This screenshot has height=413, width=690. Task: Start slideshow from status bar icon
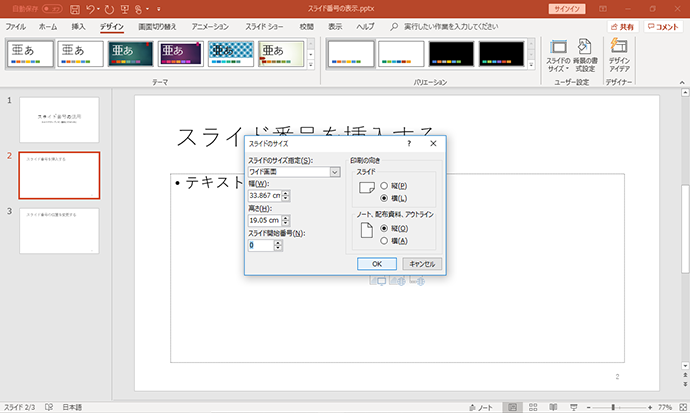[573, 407]
